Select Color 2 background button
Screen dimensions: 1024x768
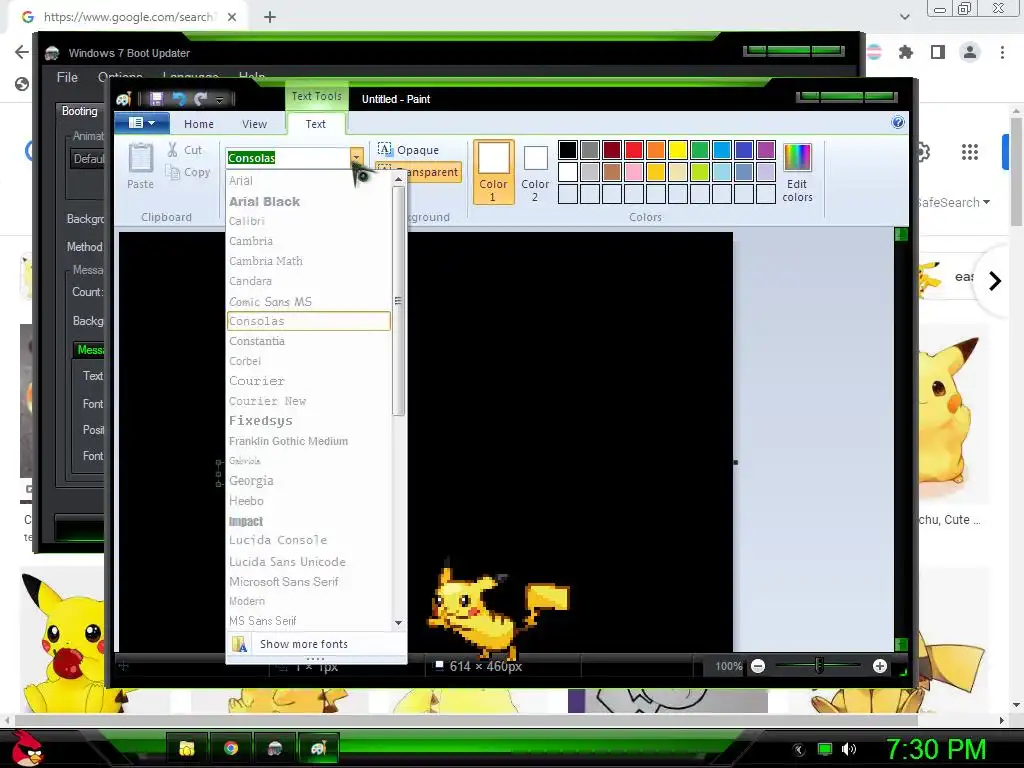point(535,172)
